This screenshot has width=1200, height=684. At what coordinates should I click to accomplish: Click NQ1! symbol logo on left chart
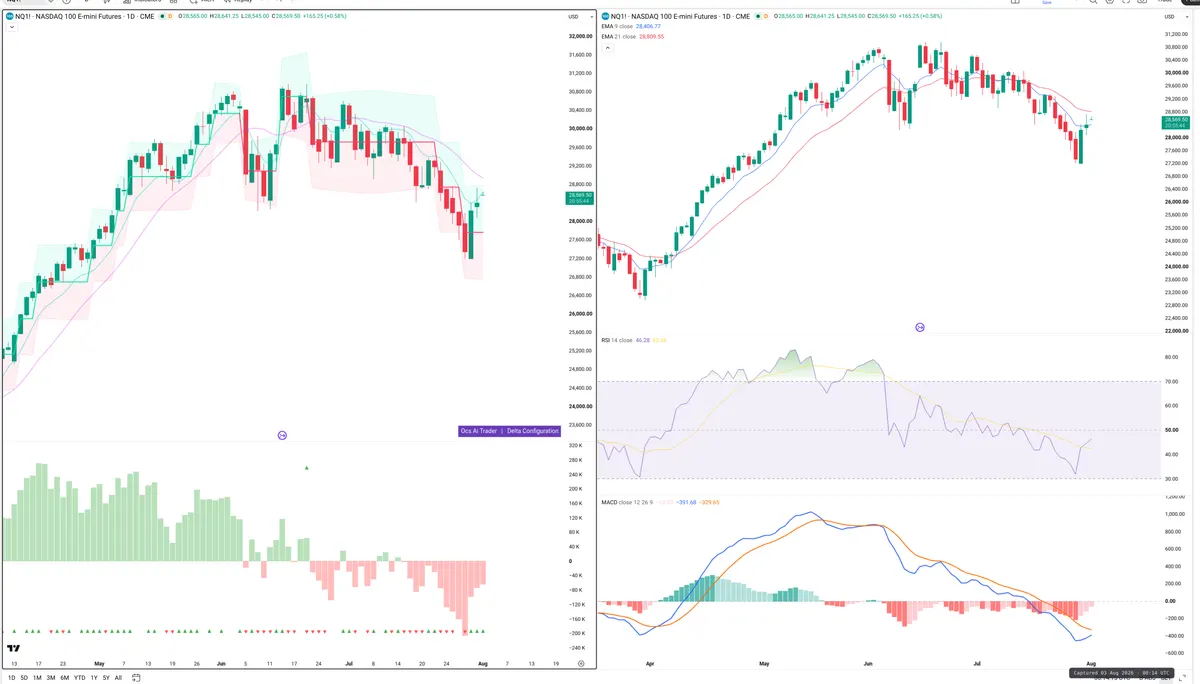[10, 16]
